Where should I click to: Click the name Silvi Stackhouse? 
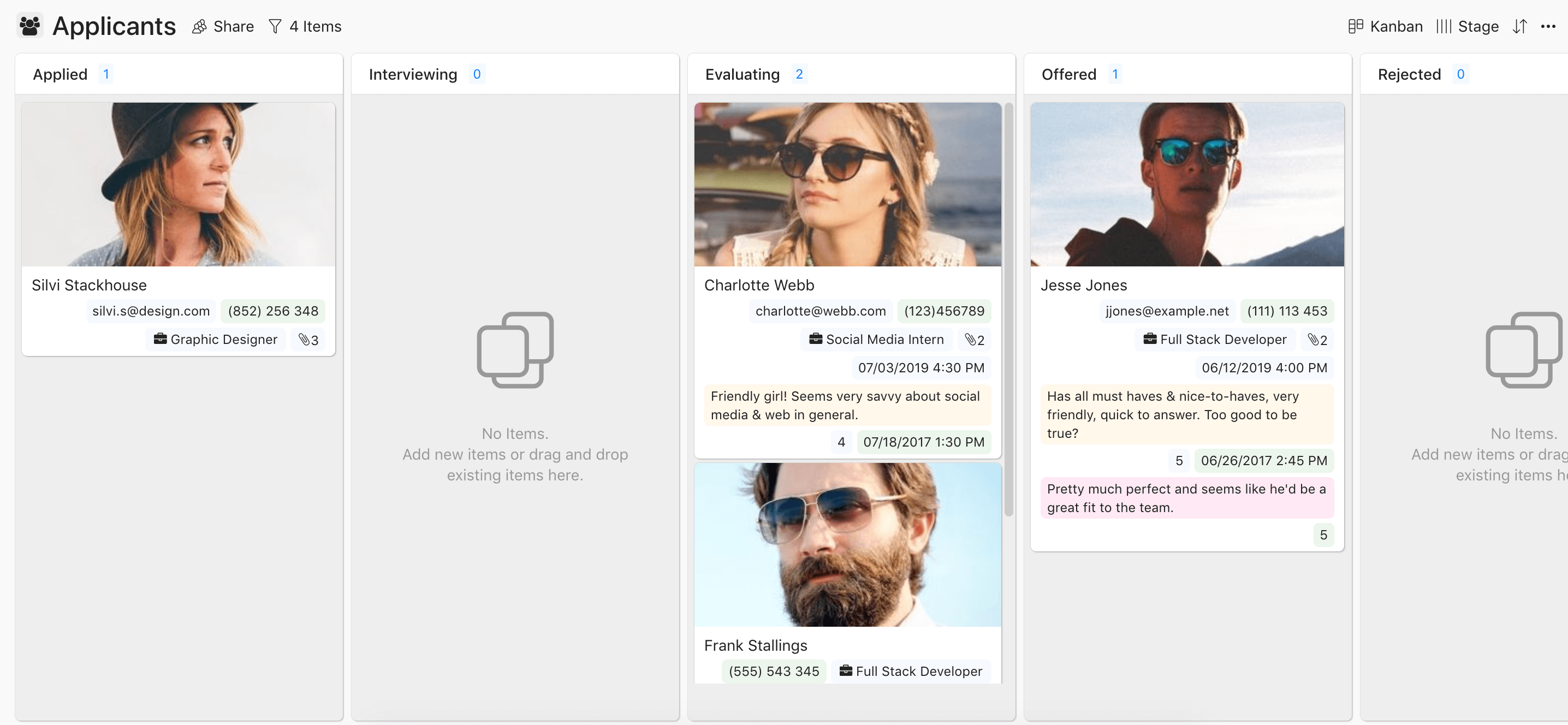point(89,285)
